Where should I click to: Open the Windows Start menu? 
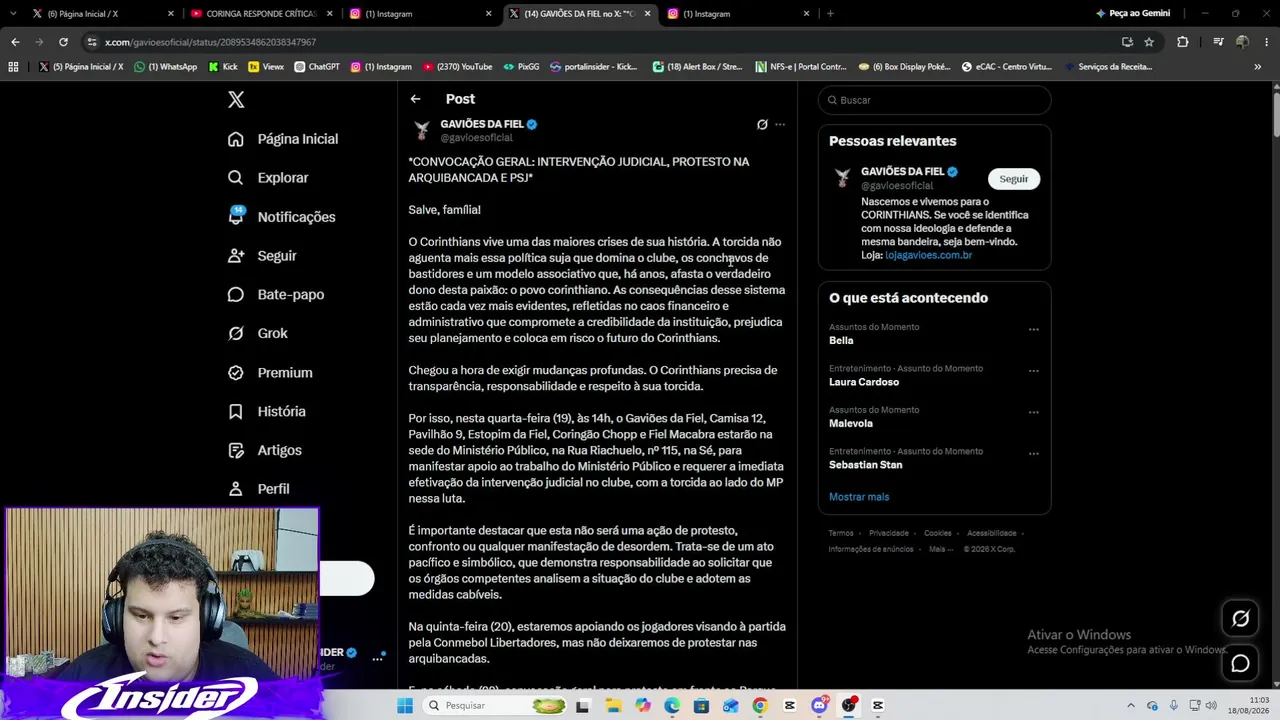[404, 706]
